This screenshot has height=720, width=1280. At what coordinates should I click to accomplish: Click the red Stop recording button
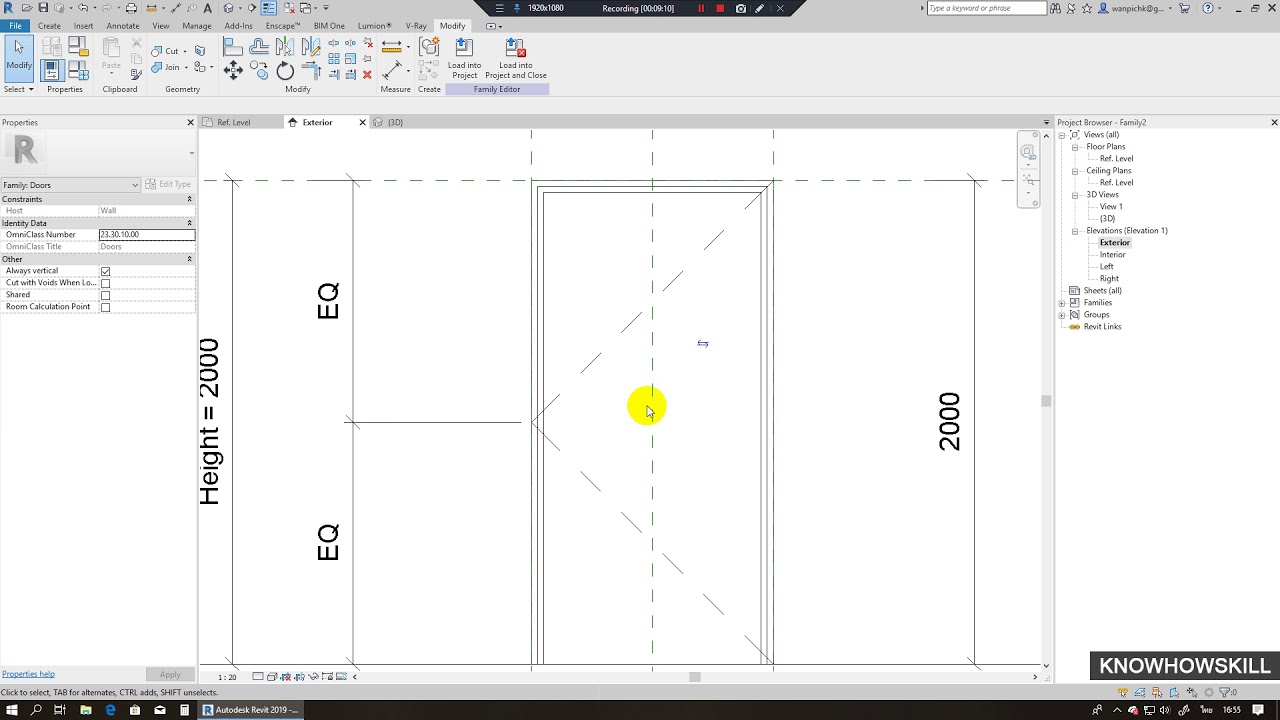pos(720,8)
